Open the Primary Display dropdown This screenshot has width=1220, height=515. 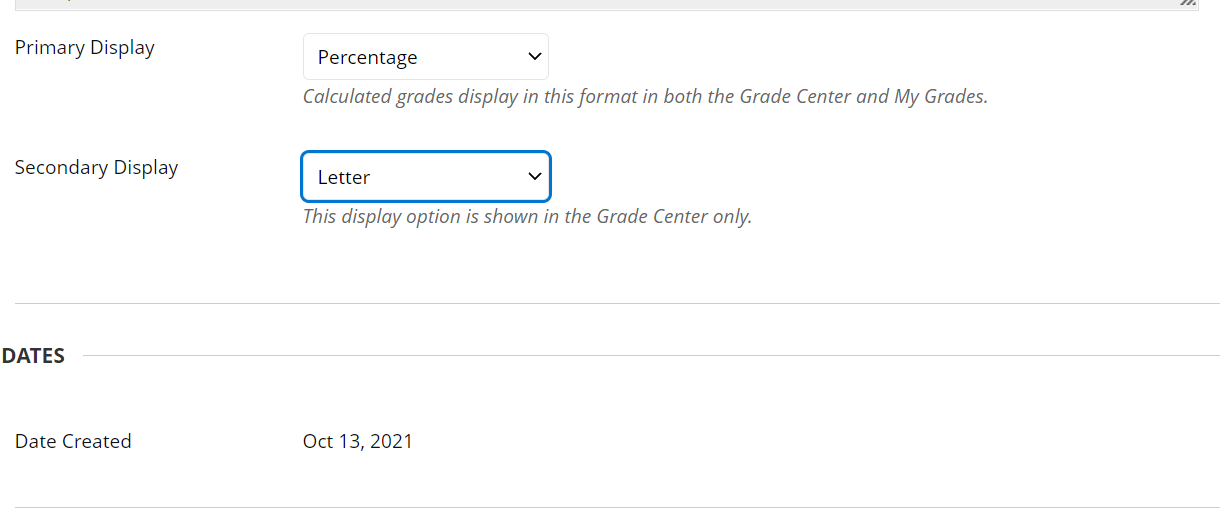425,57
